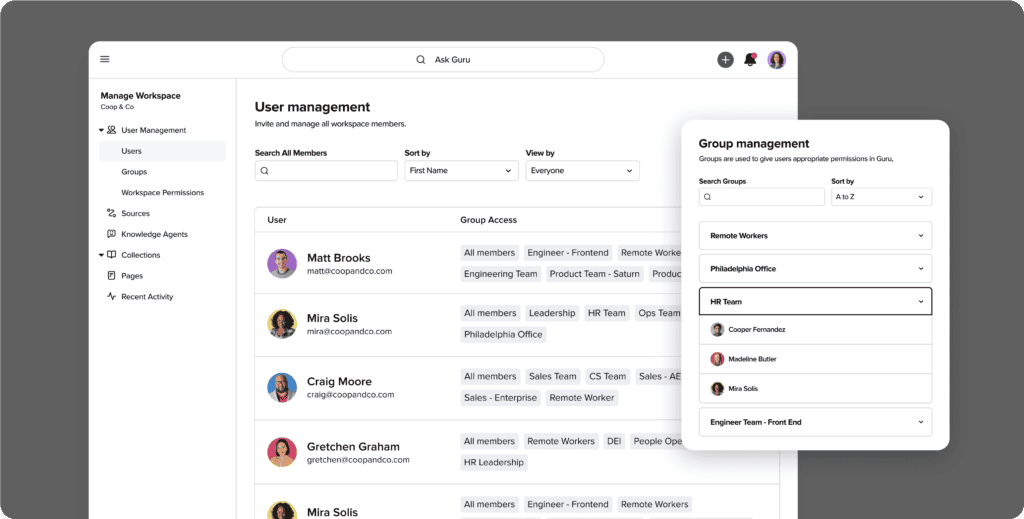
Task: Open the hamburger menu icon
Action: 104,59
